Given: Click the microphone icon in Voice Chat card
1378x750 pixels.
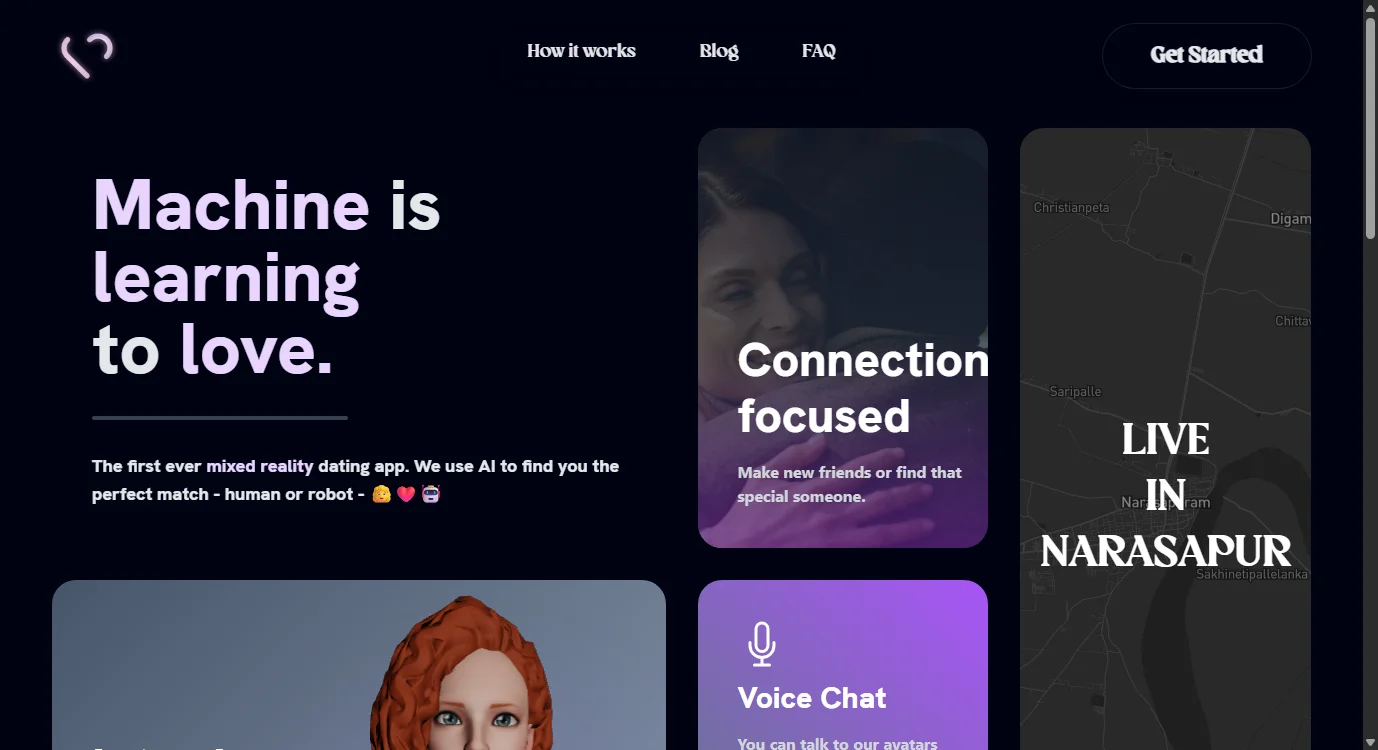Looking at the screenshot, I should coord(762,644).
